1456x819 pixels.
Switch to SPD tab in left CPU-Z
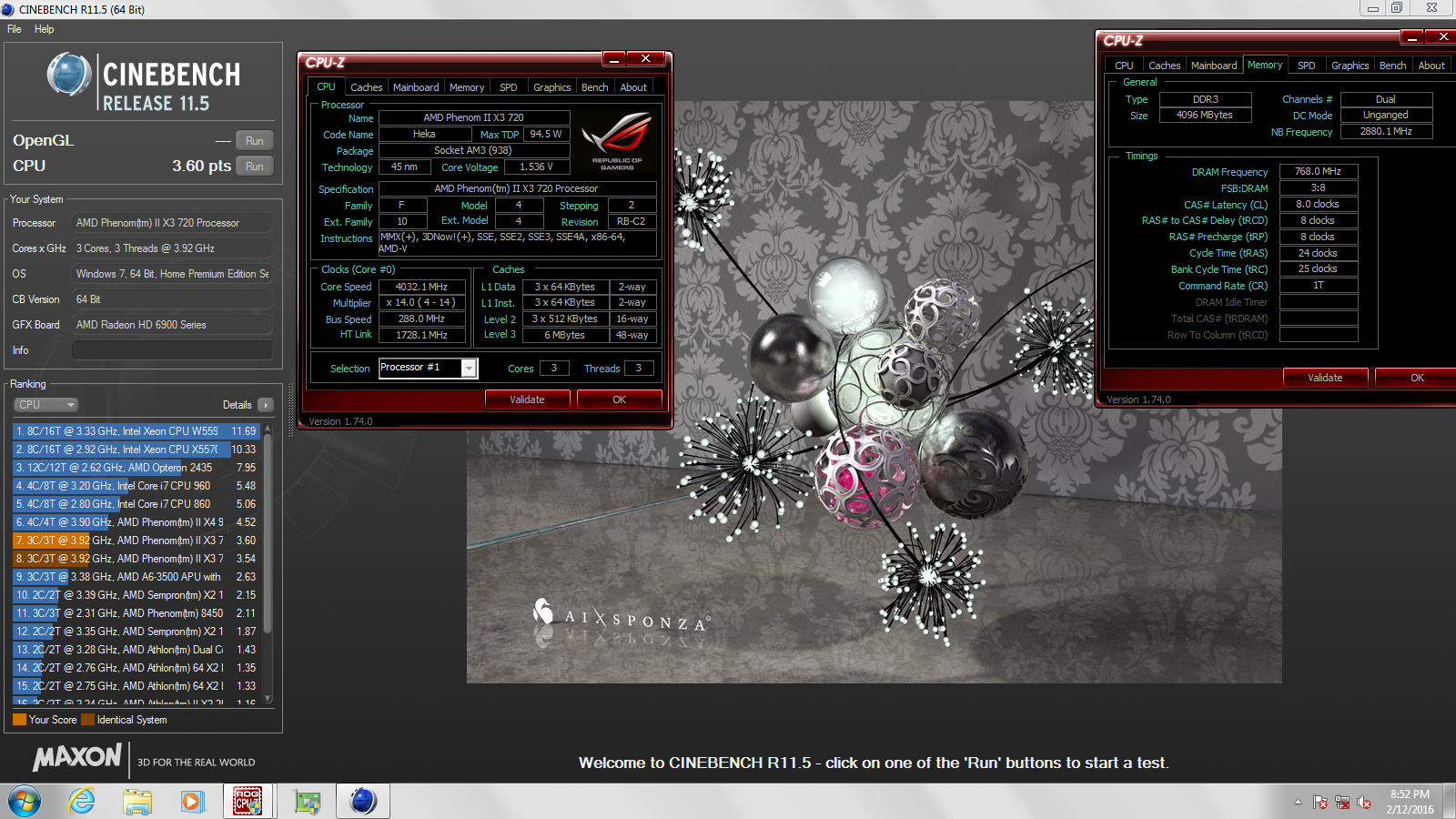[x=509, y=87]
